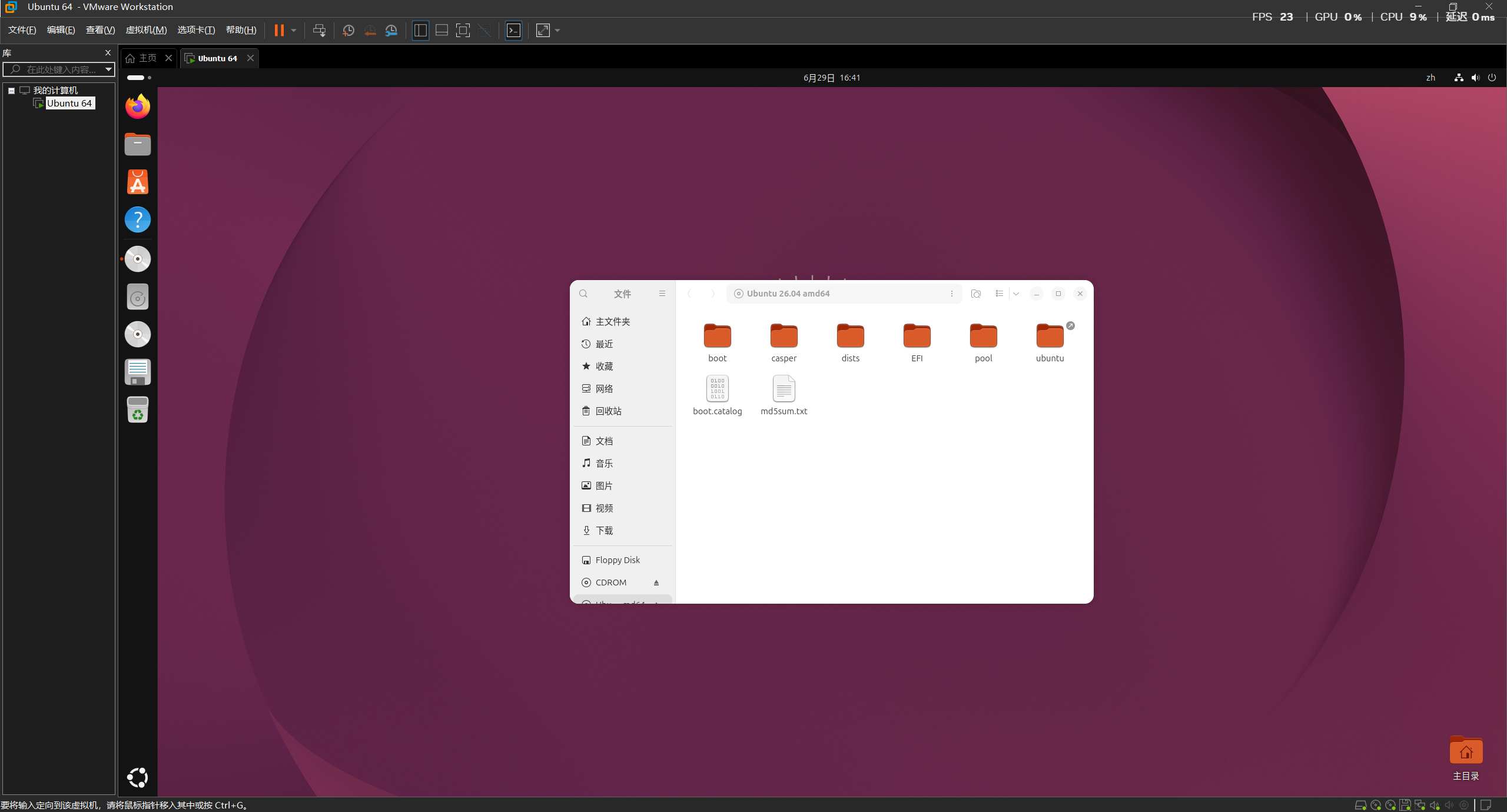This screenshot has width=1507, height=812.
Task: Open the path bar three-dot menu
Action: point(952,294)
